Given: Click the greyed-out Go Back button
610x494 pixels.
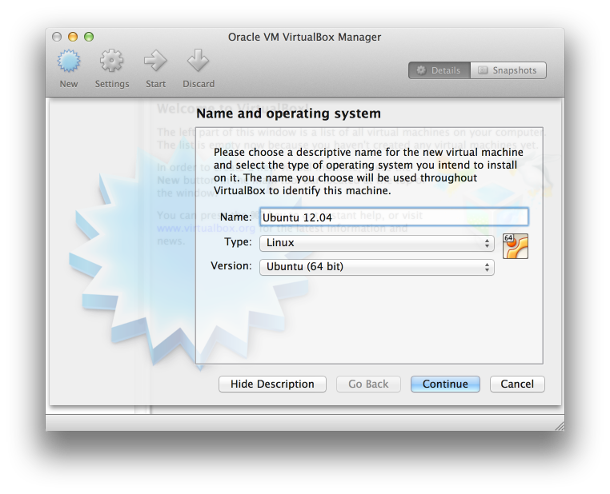Looking at the screenshot, I should [x=368, y=384].
